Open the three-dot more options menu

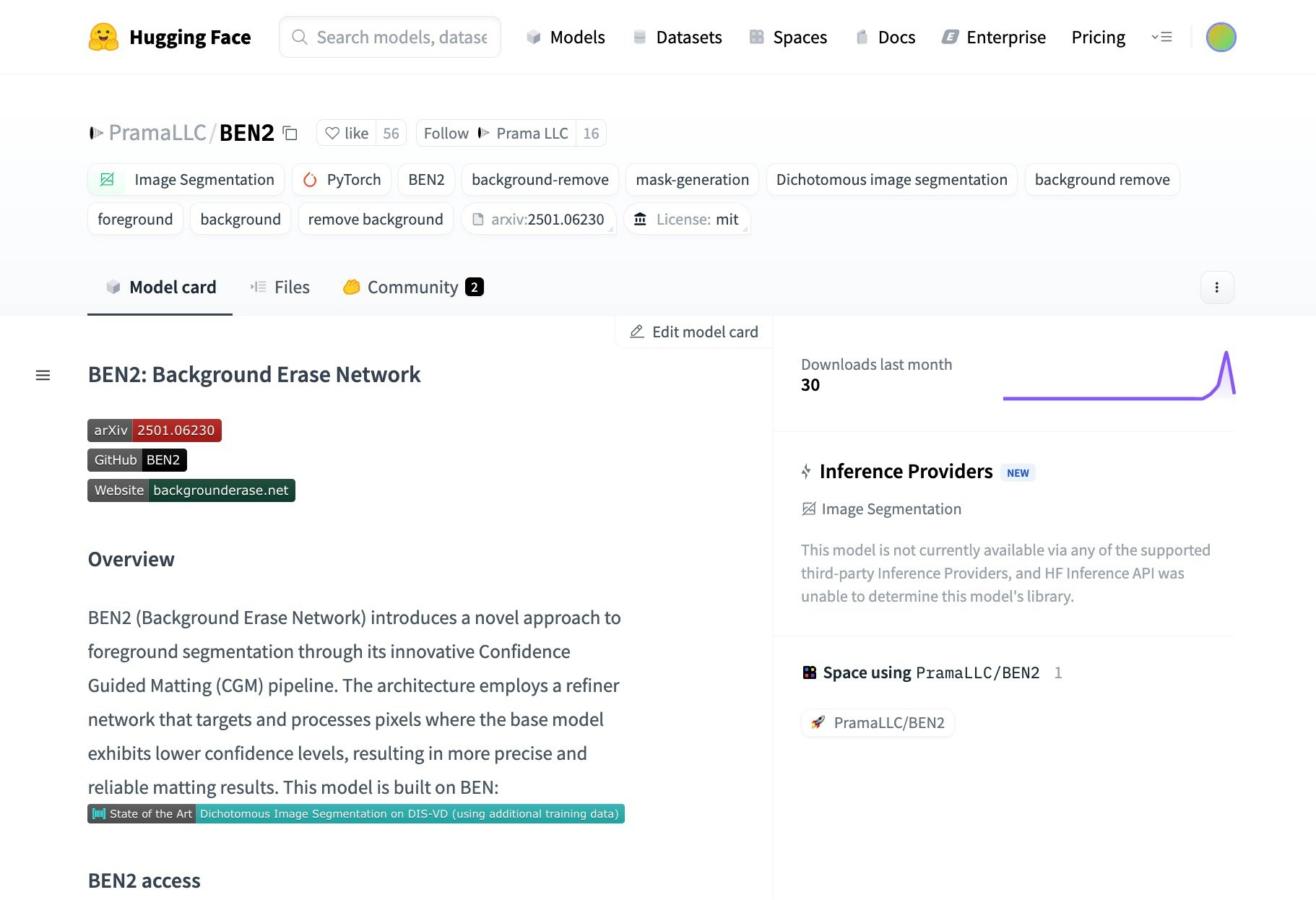[x=1217, y=287]
